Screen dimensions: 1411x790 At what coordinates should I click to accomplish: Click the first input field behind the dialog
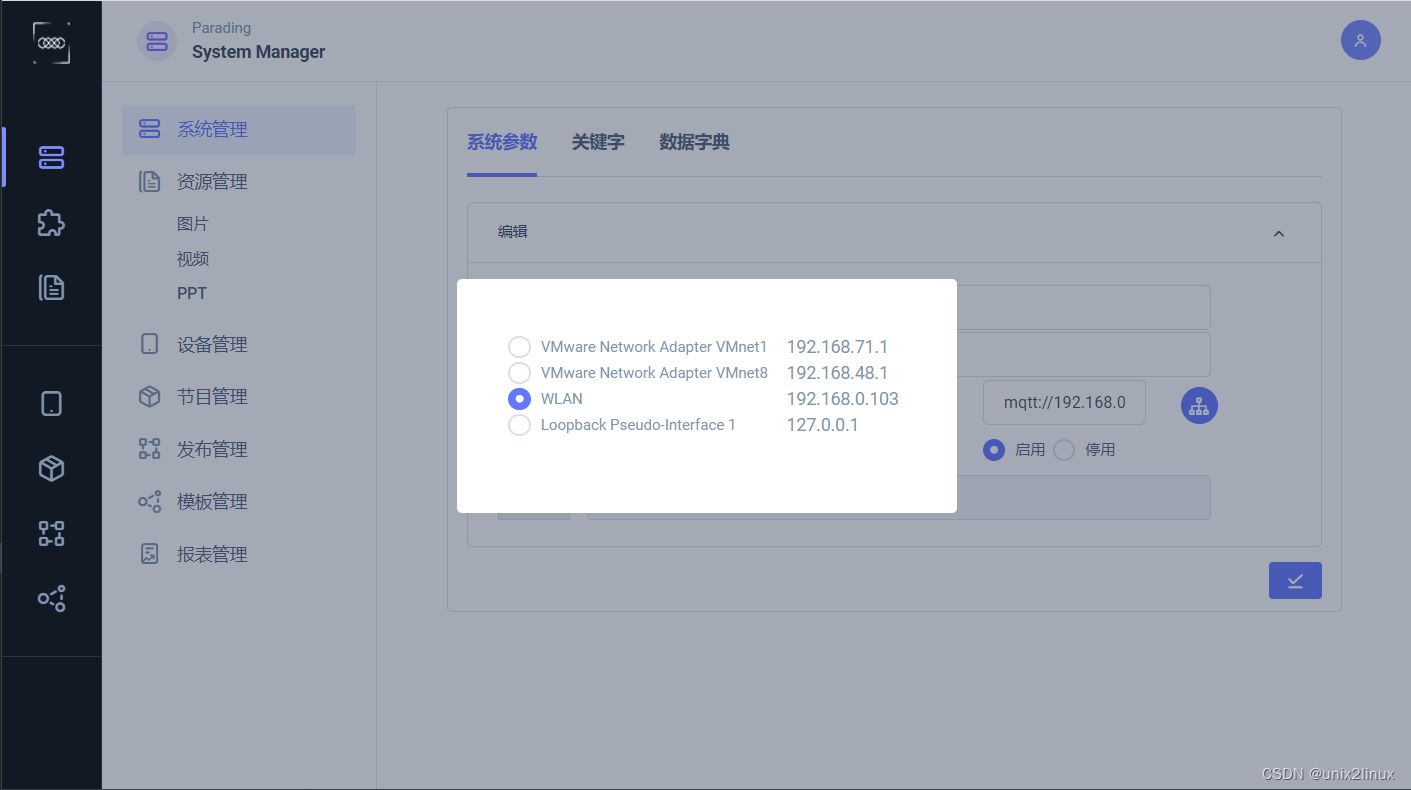click(x=1083, y=307)
